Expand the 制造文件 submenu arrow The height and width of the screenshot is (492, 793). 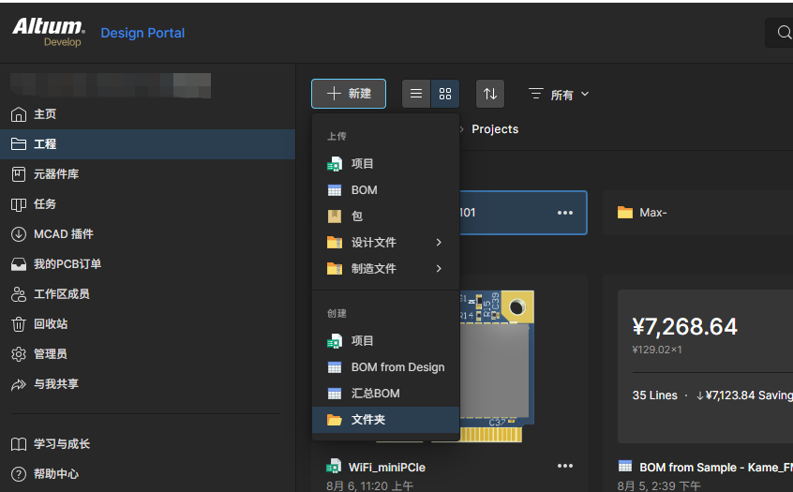click(x=439, y=269)
